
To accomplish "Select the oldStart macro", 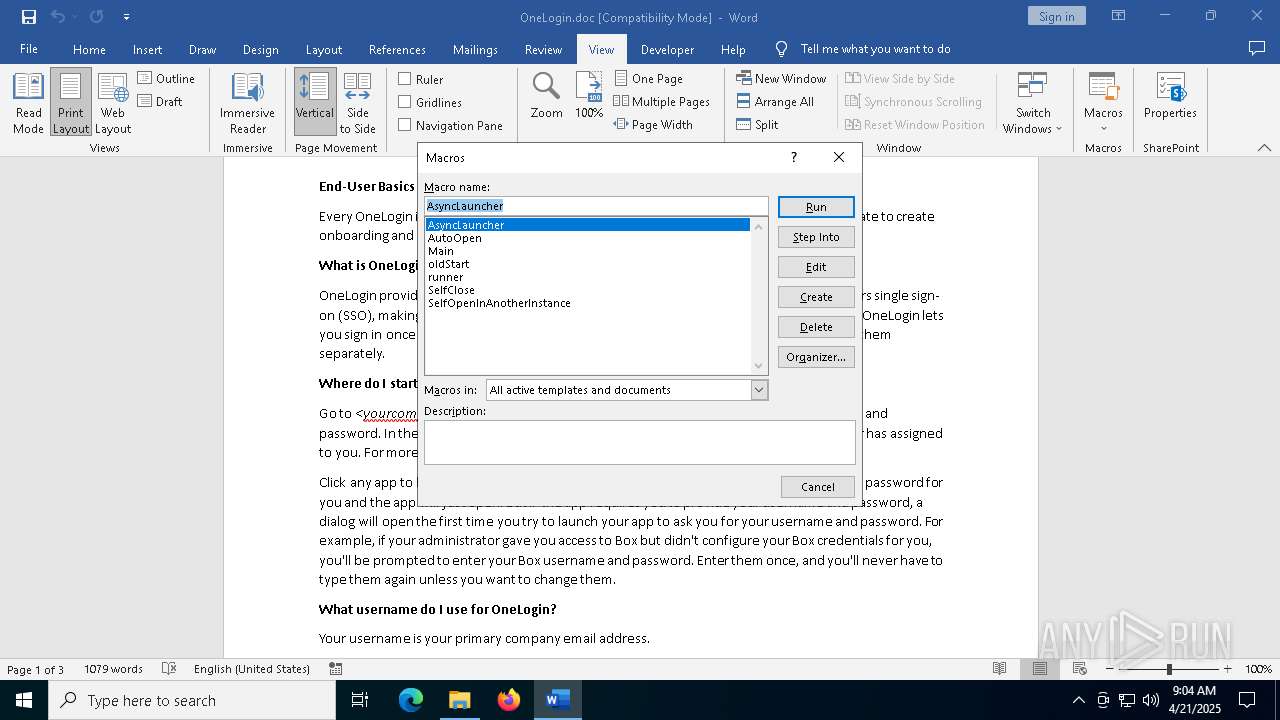I will click(587, 264).
